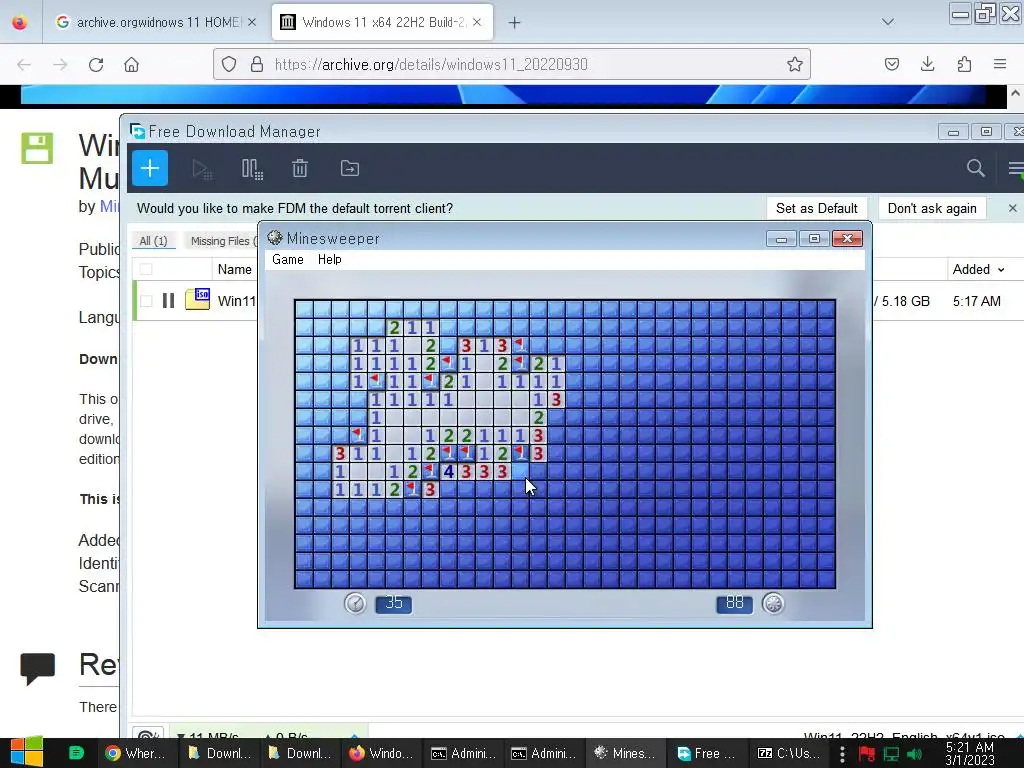Open a new Firefox tab
Screen dimensions: 1024x768
click(x=515, y=23)
